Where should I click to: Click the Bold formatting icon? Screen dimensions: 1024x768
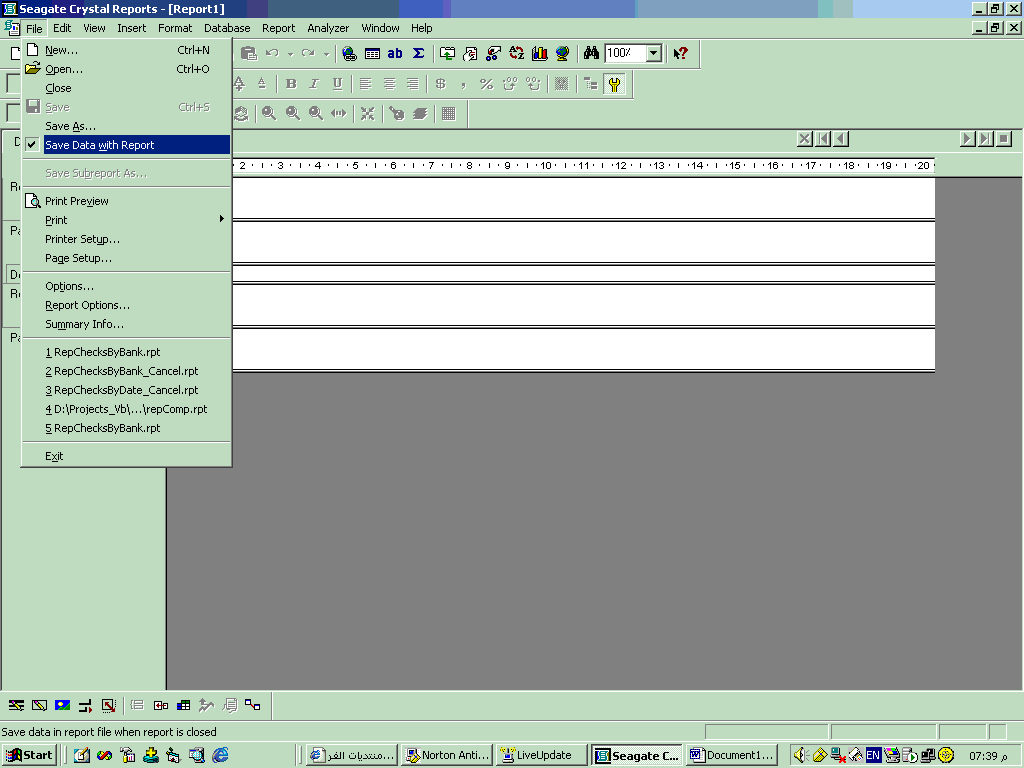tap(291, 84)
